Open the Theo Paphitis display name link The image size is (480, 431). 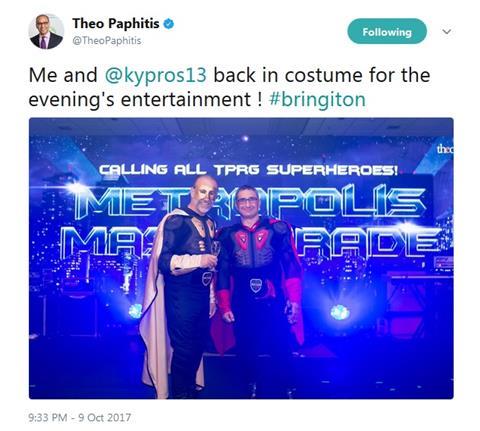click(x=116, y=24)
